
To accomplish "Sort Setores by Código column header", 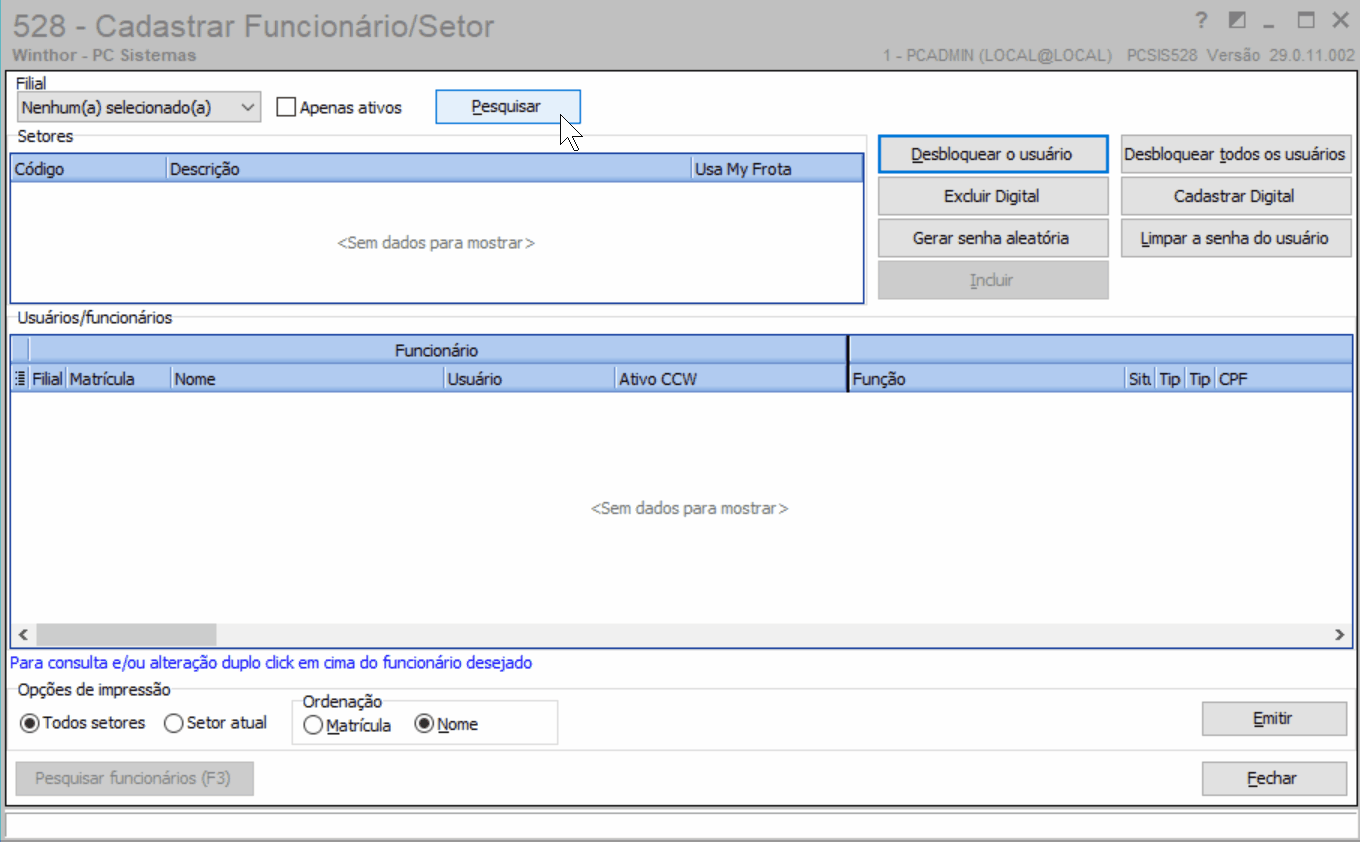I will (88, 169).
